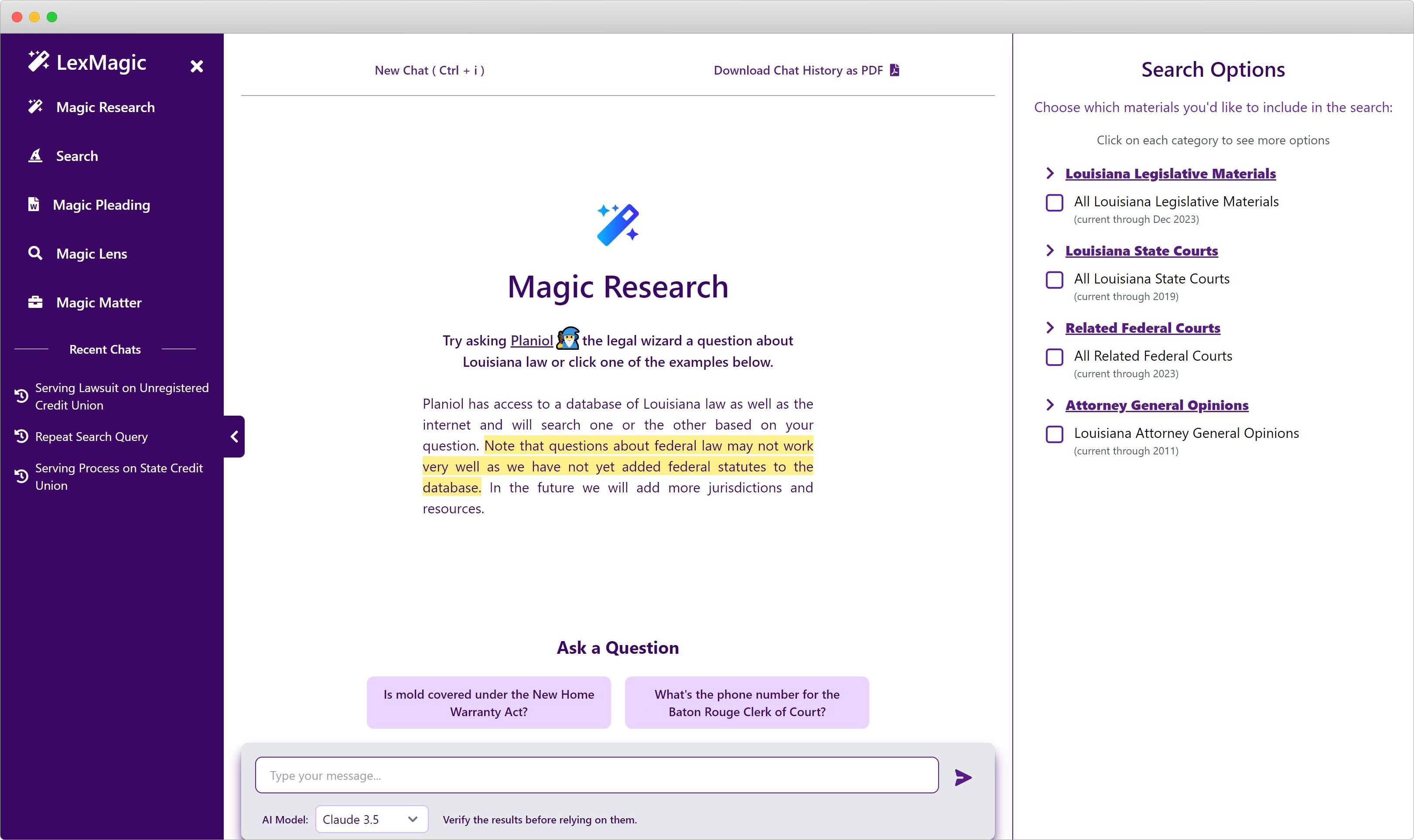1414x840 pixels.
Task: Select Louisiana Attorney General Opinions checkbox
Action: [x=1054, y=434]
